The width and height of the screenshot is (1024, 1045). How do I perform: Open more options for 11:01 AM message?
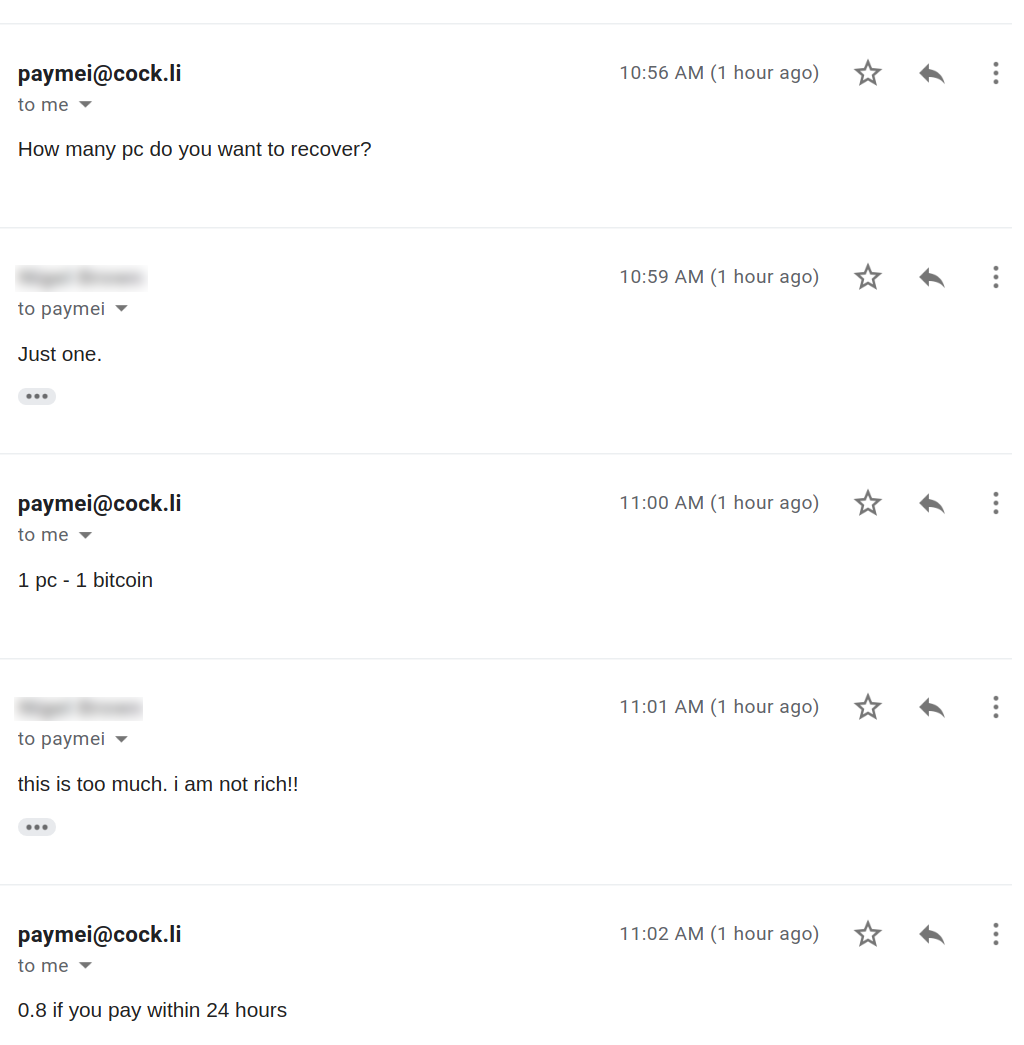pyautogui.click(x=995, y=707)
